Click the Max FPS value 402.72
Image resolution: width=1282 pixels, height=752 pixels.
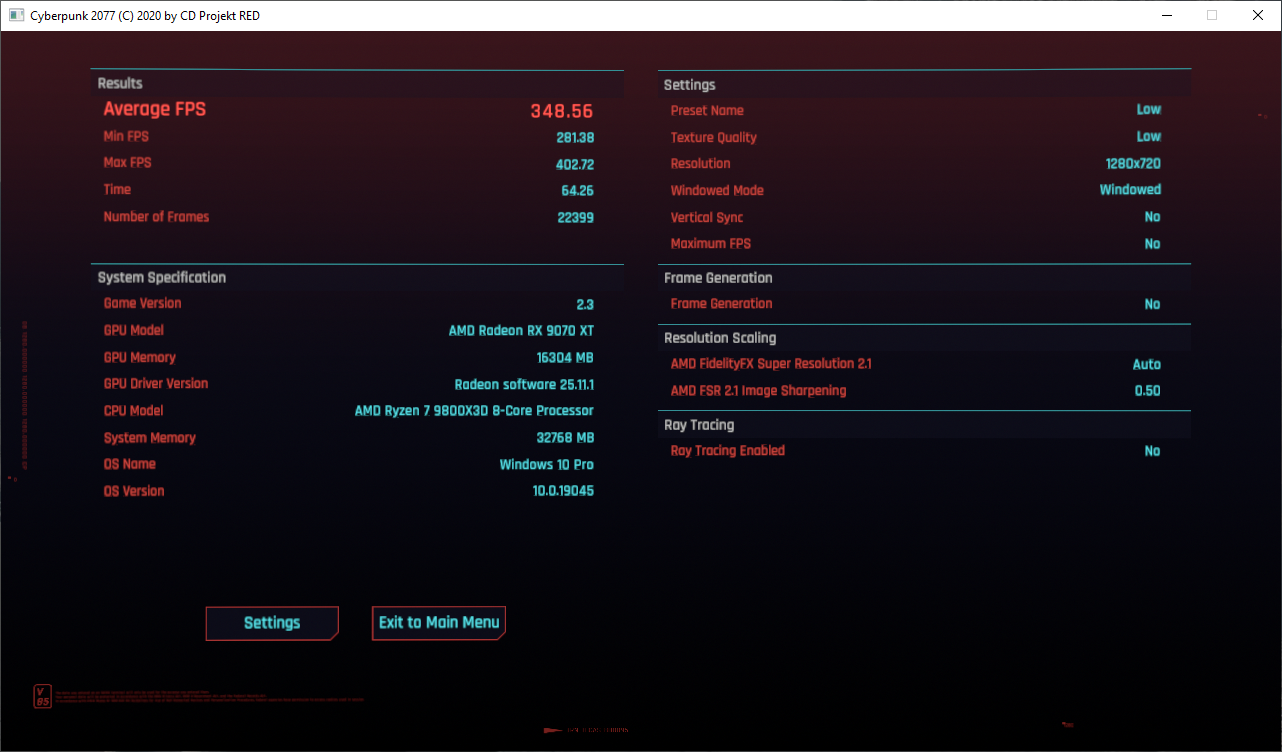[x=575, y=164]
